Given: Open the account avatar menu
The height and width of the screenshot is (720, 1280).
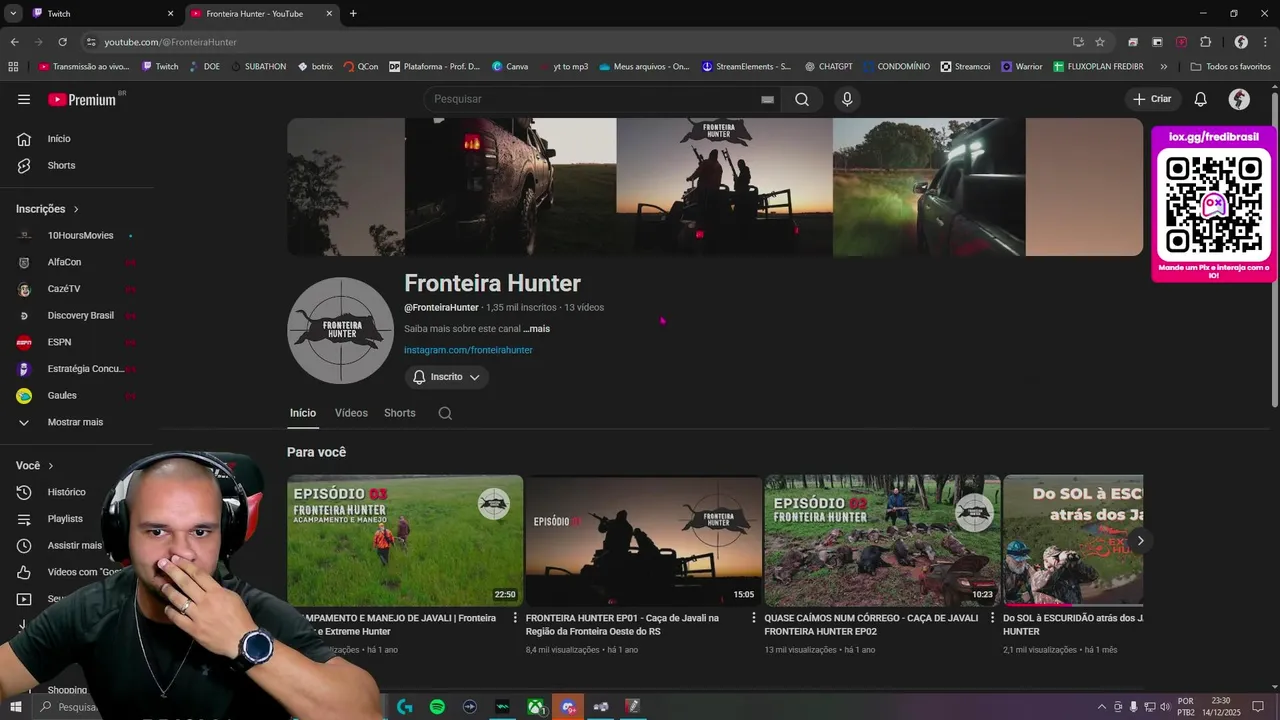Looking at the screenshot, I should click(x=1239, y=99).
